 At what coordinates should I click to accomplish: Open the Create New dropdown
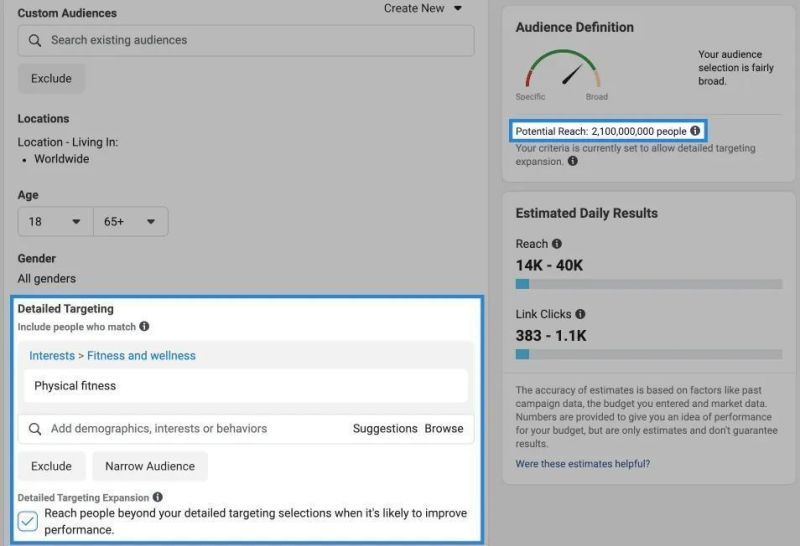(423, 9)
